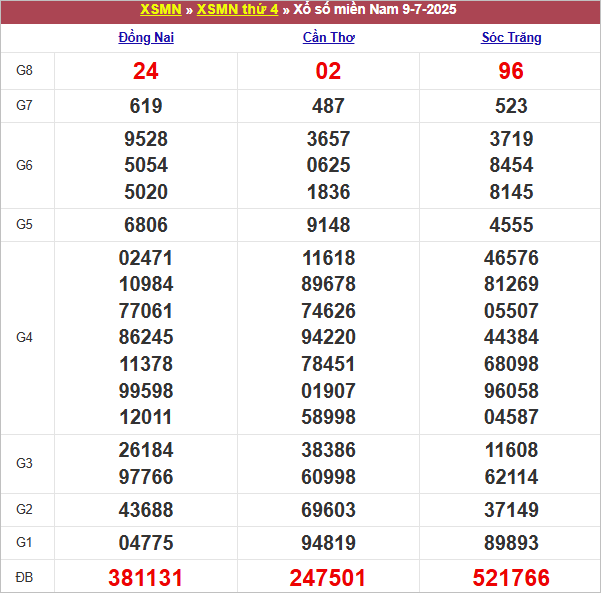
Task: Select G4 number 10984
Action: pos(146,284)
